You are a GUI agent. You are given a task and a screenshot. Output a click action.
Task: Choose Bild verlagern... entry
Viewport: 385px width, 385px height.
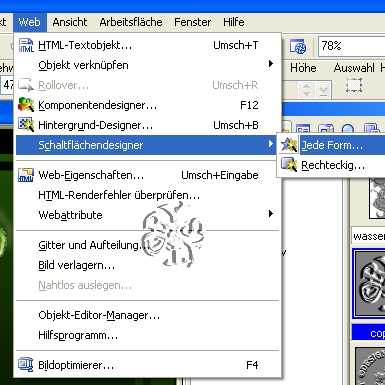coord(147,265)
